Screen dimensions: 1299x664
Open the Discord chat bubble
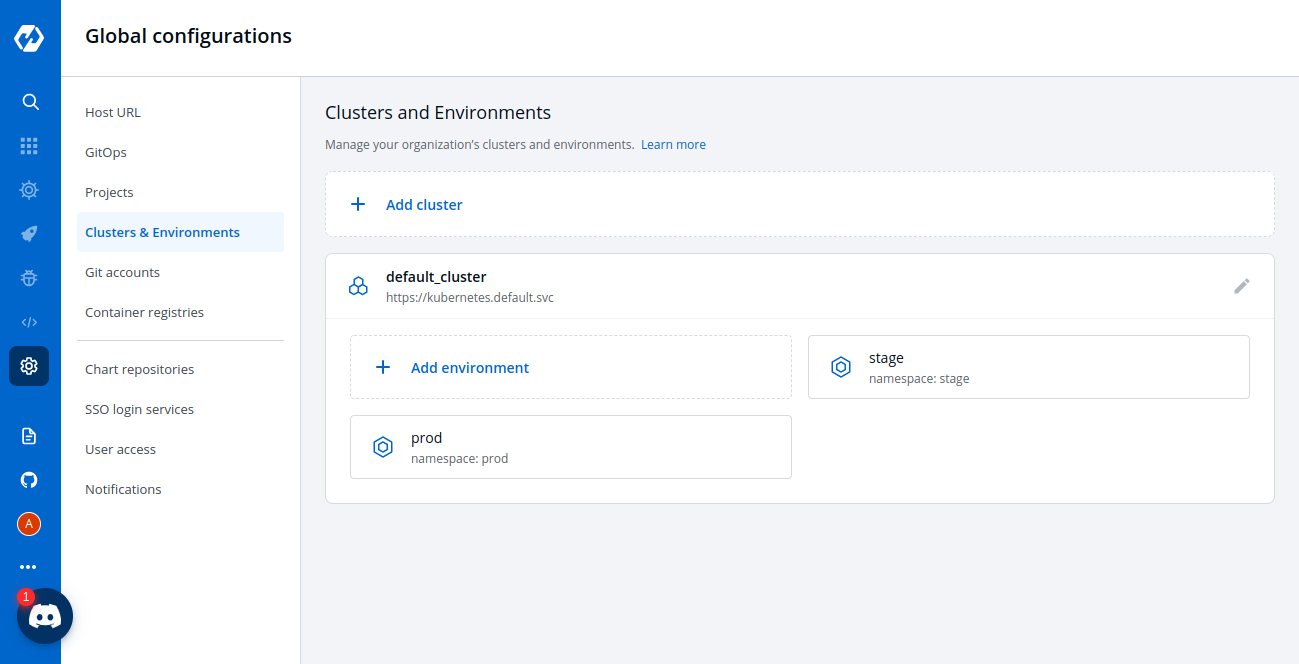[x=45, y=616]
